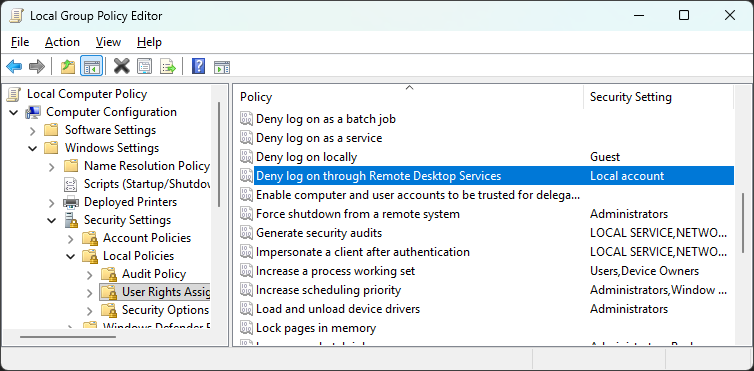Select 'Impersonate a client after authentication'
754x371 pixels.
(363, 252)
